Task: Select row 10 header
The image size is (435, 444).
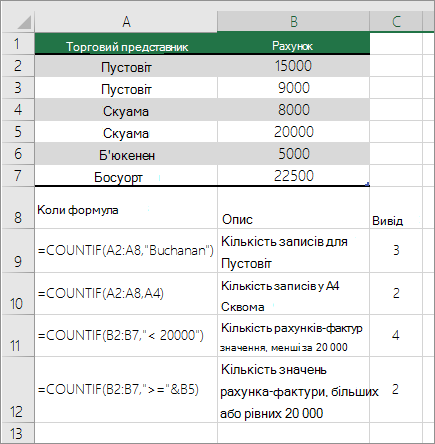Action: (x=18, y=294)
